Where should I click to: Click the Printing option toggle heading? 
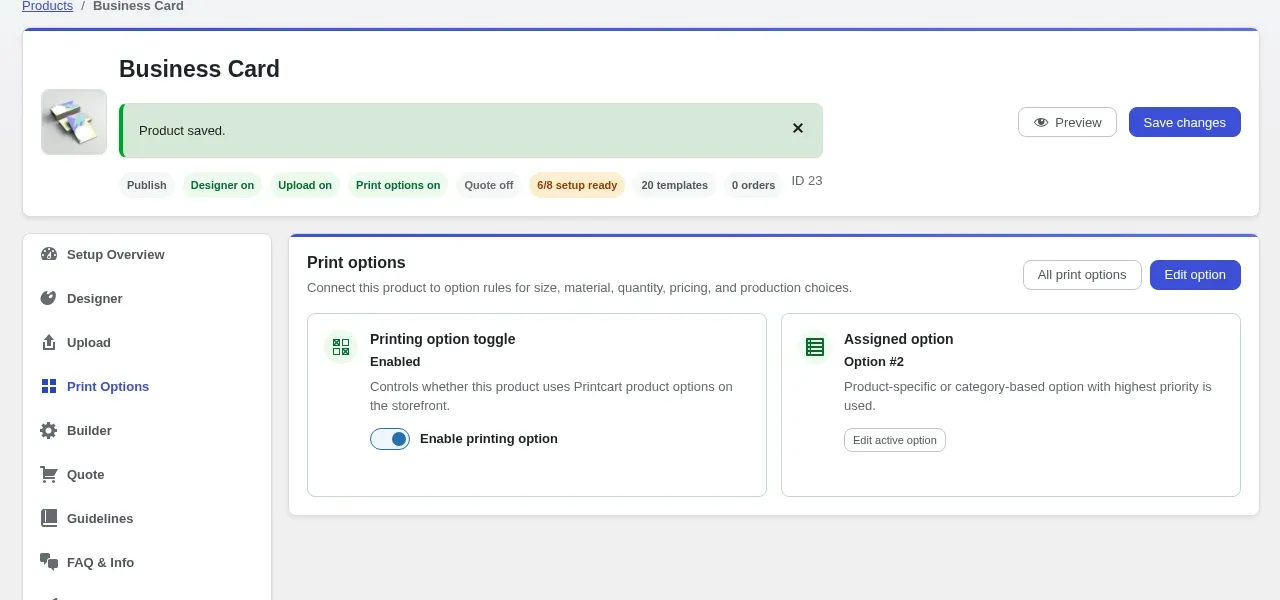[443, 339]
